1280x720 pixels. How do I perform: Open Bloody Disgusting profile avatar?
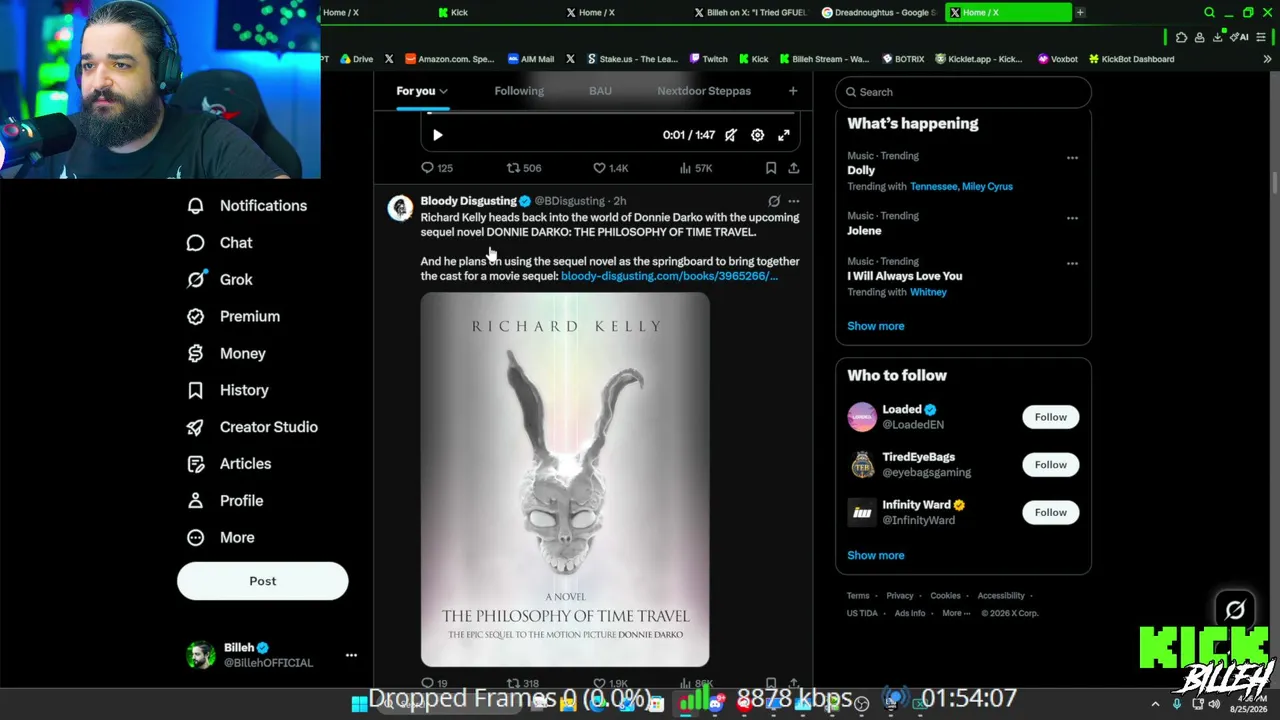tap(401, 208)
